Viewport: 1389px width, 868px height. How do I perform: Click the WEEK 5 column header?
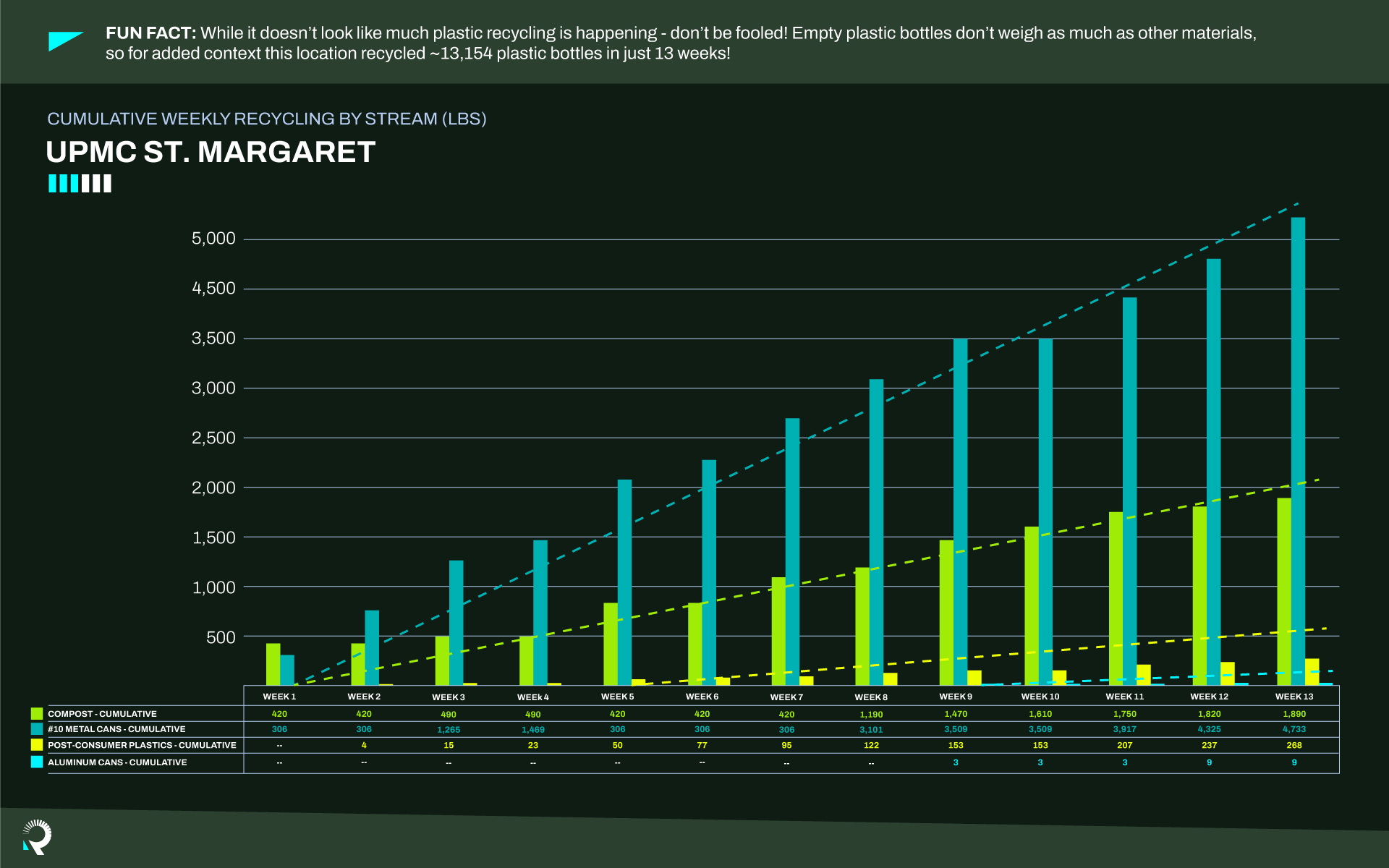[x=617, y=697]
